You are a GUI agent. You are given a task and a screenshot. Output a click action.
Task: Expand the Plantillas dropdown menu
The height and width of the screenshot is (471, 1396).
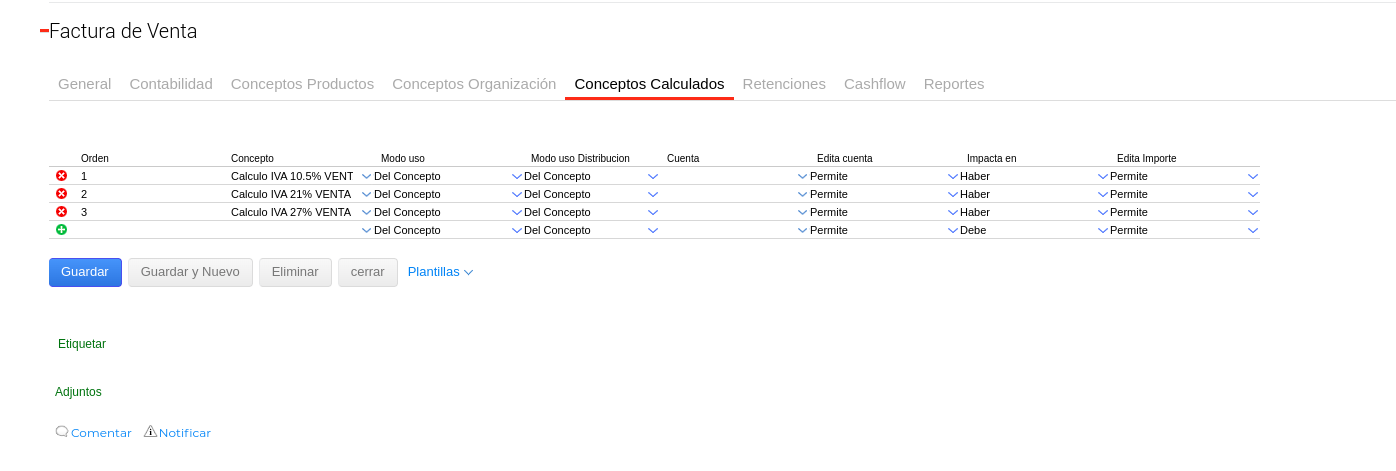tap(440, 272)
